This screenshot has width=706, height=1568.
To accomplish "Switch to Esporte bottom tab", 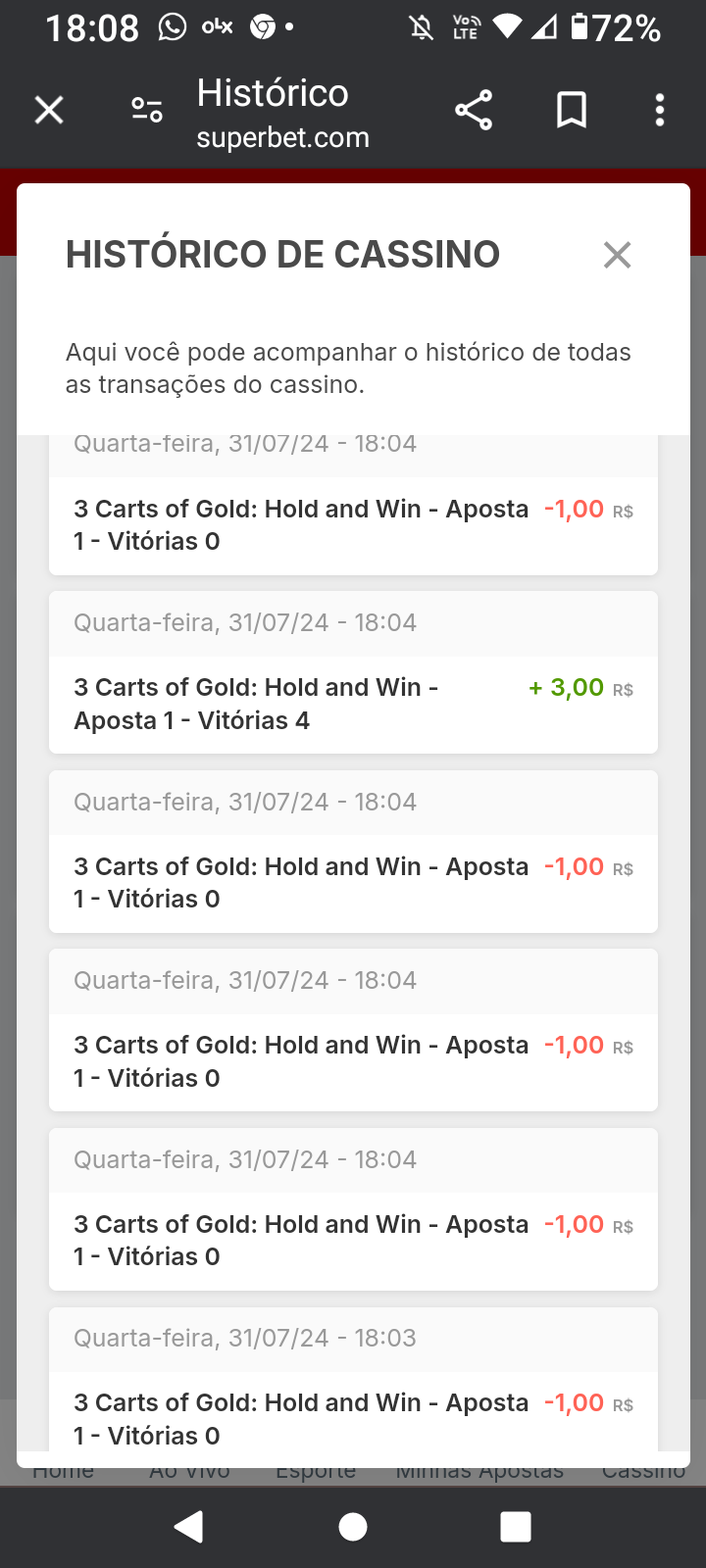I will coord(316,1472).
